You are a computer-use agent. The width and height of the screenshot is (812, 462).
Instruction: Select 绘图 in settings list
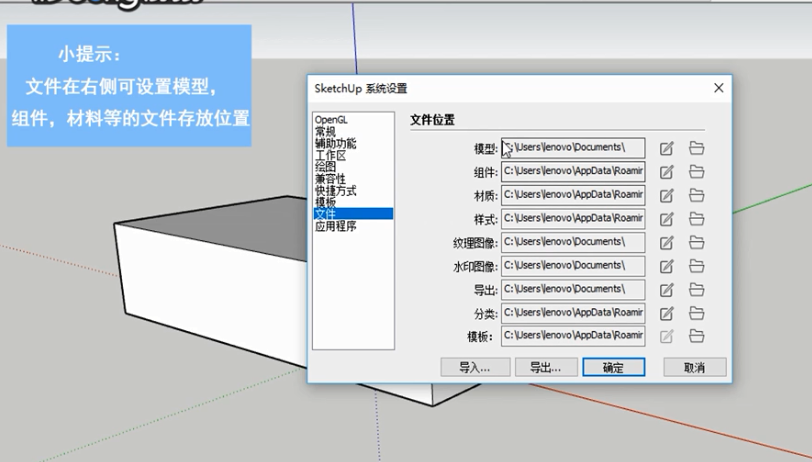point(325,167)
